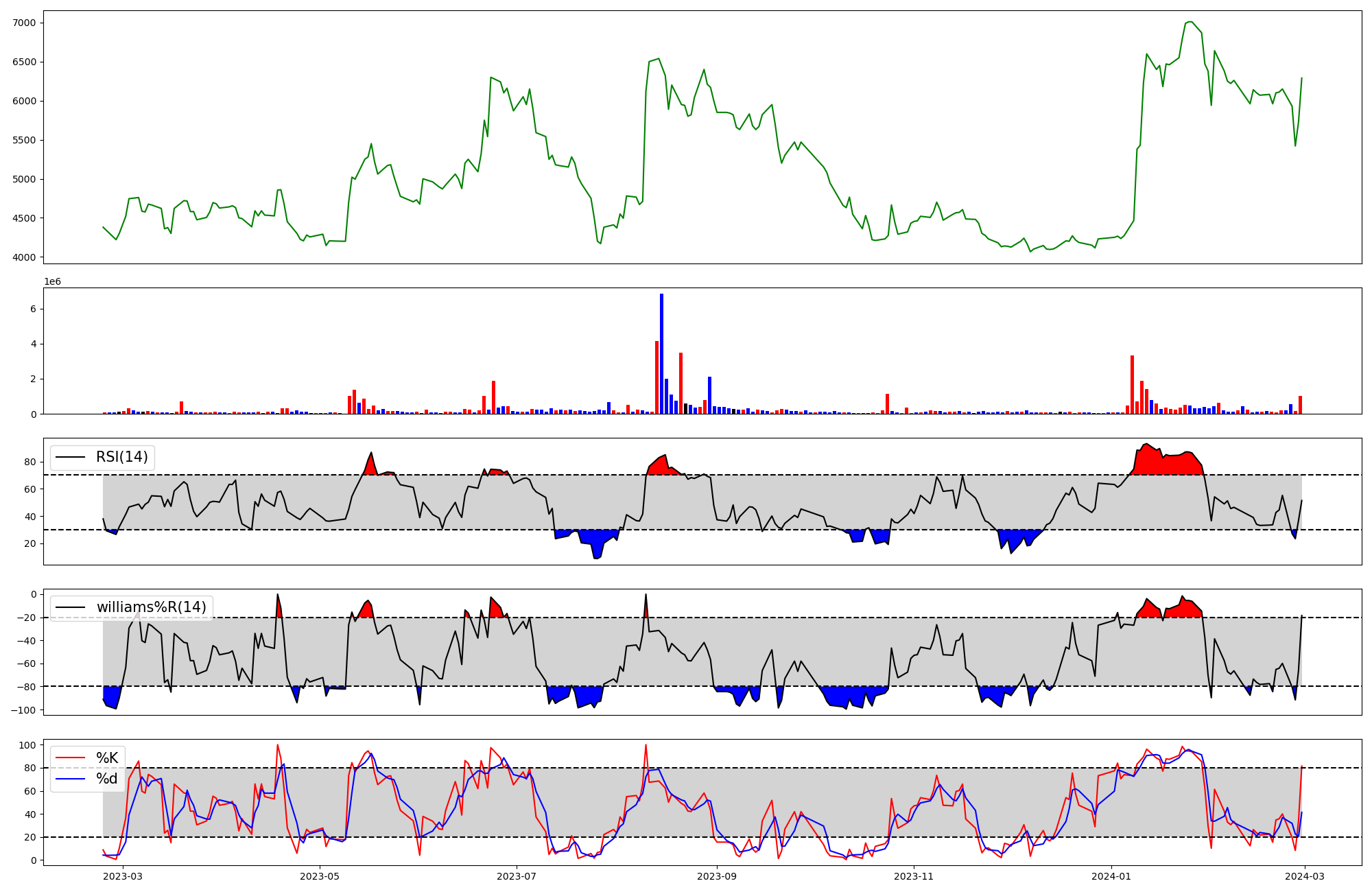Click the blue %d legend line sample
1372x892 pixels.
pyautogui.click(x=70, y=779)
